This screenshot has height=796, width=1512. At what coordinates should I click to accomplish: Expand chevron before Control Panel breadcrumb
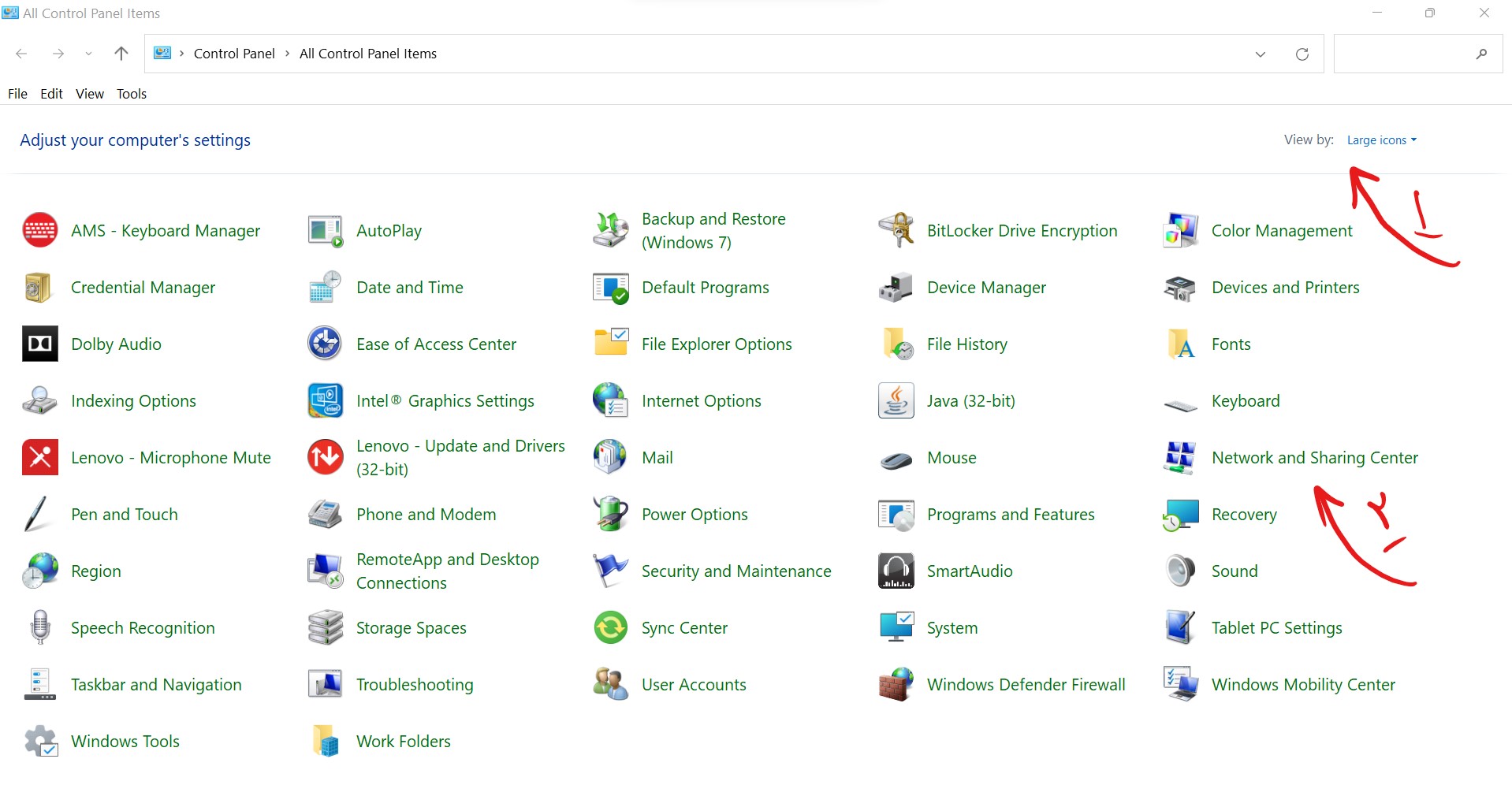point(182,54)
